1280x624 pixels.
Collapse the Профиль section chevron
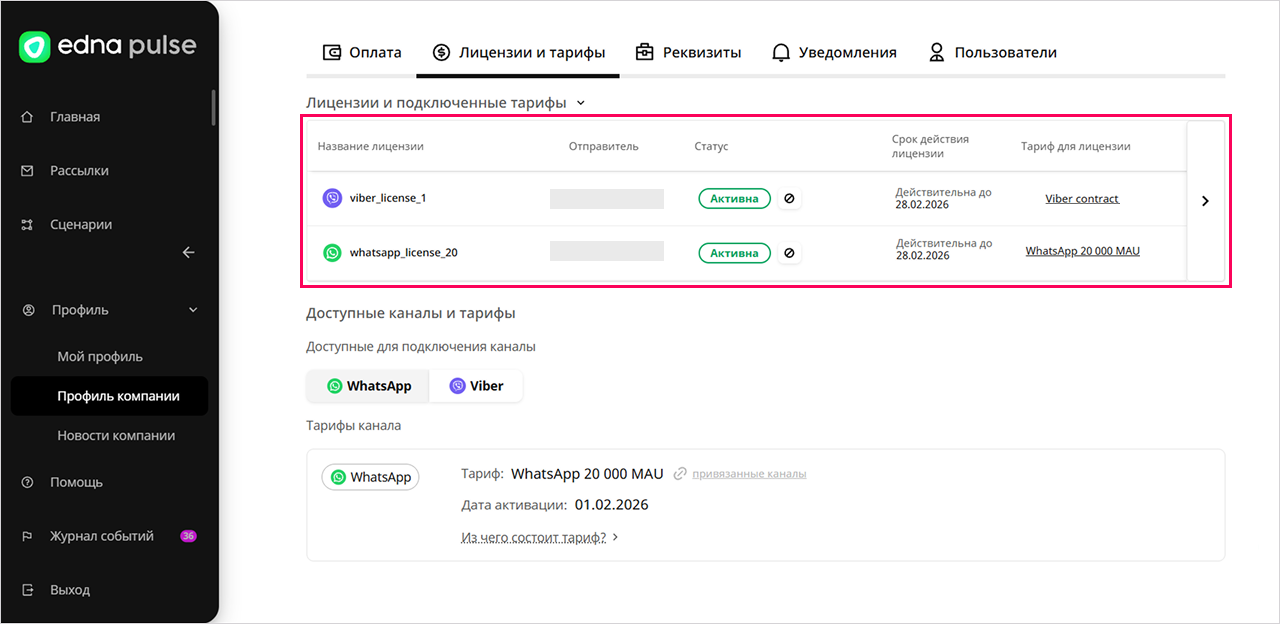[194, 310]
